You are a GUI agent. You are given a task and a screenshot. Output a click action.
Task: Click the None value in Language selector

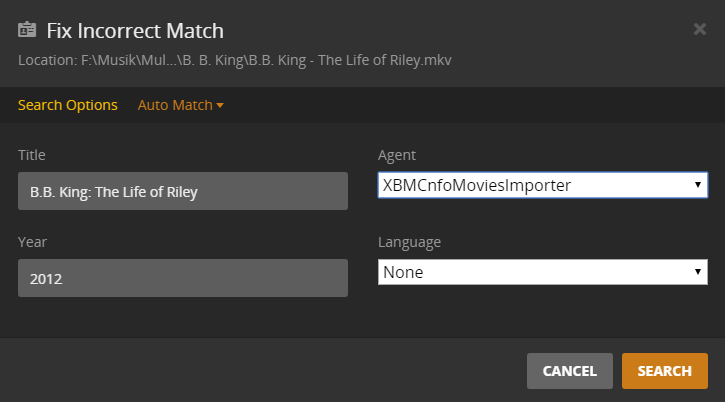click(x=403, y=272)
